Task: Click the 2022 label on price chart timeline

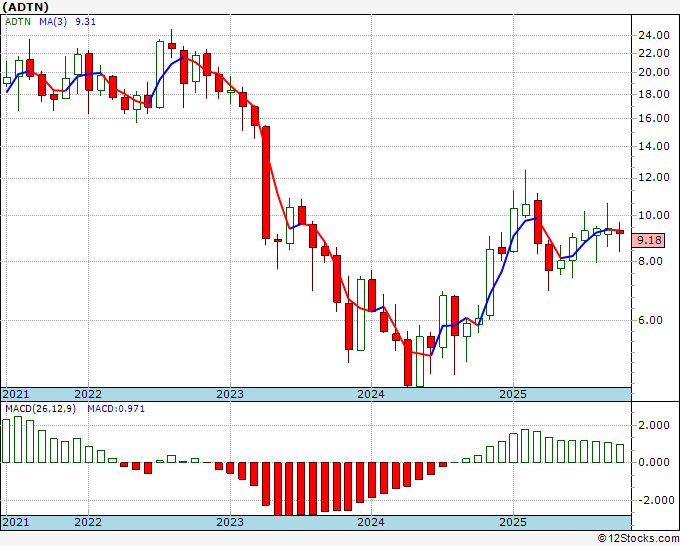Action: coord(88,394)
